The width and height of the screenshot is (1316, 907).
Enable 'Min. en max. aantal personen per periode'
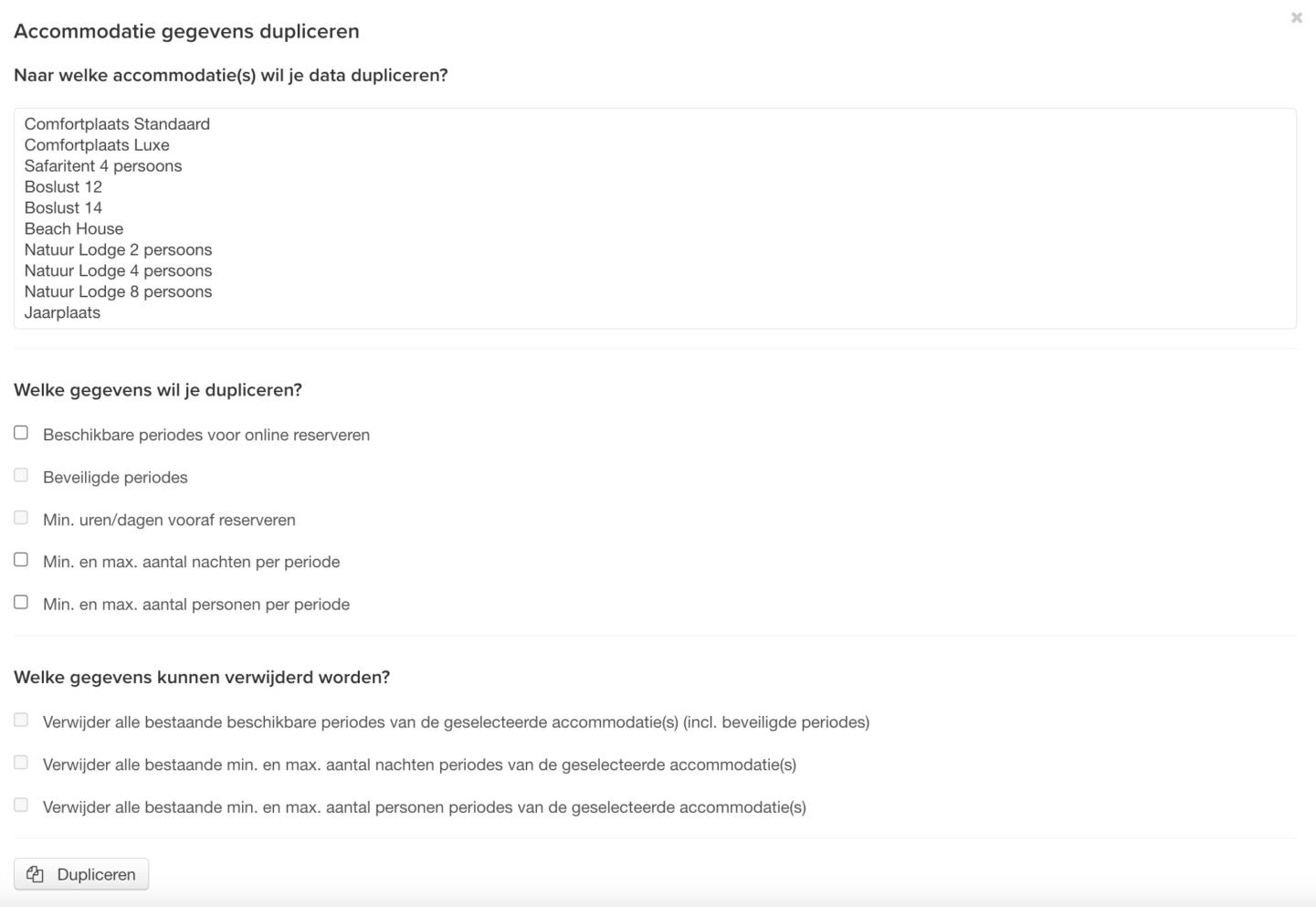[x=21, y=603]
